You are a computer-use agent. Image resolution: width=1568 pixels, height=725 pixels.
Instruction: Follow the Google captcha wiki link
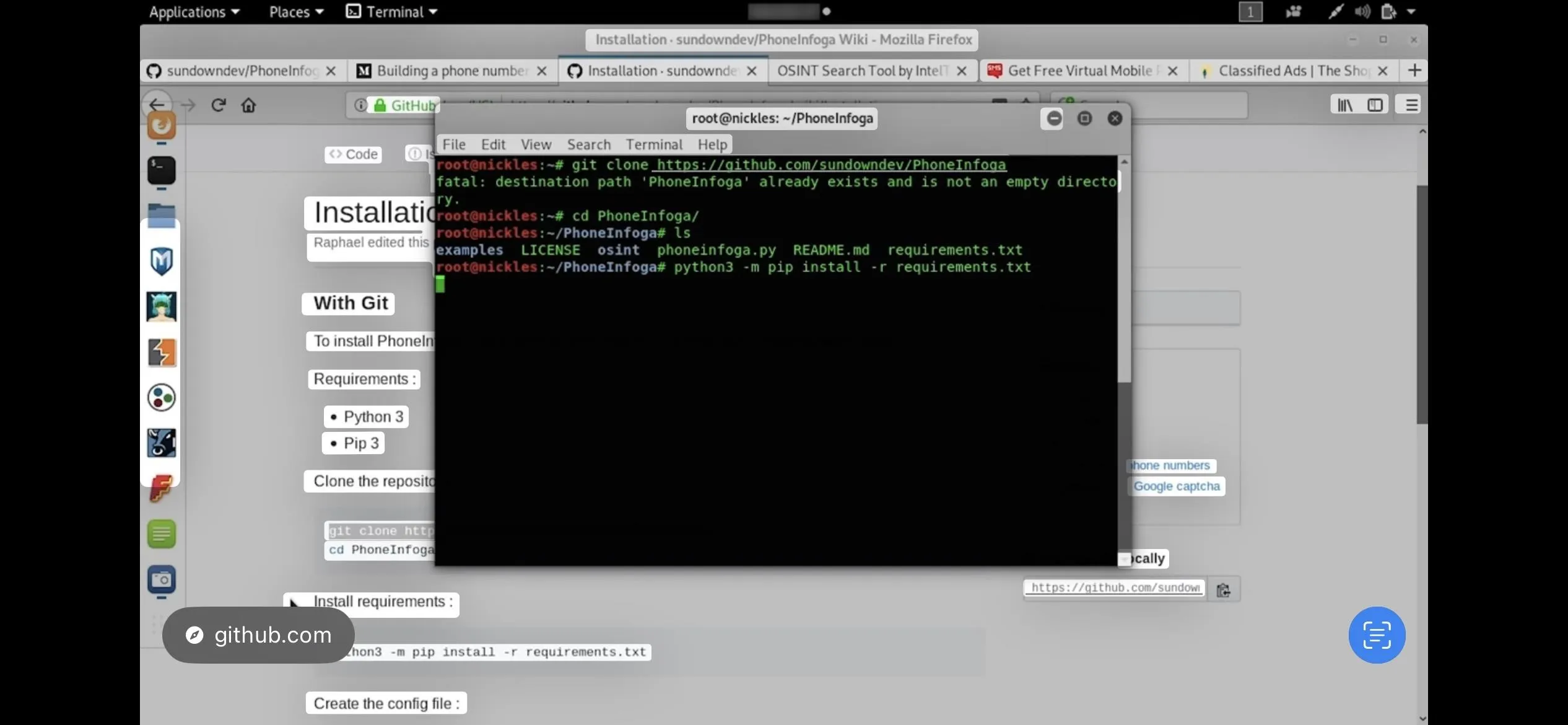1176,486
